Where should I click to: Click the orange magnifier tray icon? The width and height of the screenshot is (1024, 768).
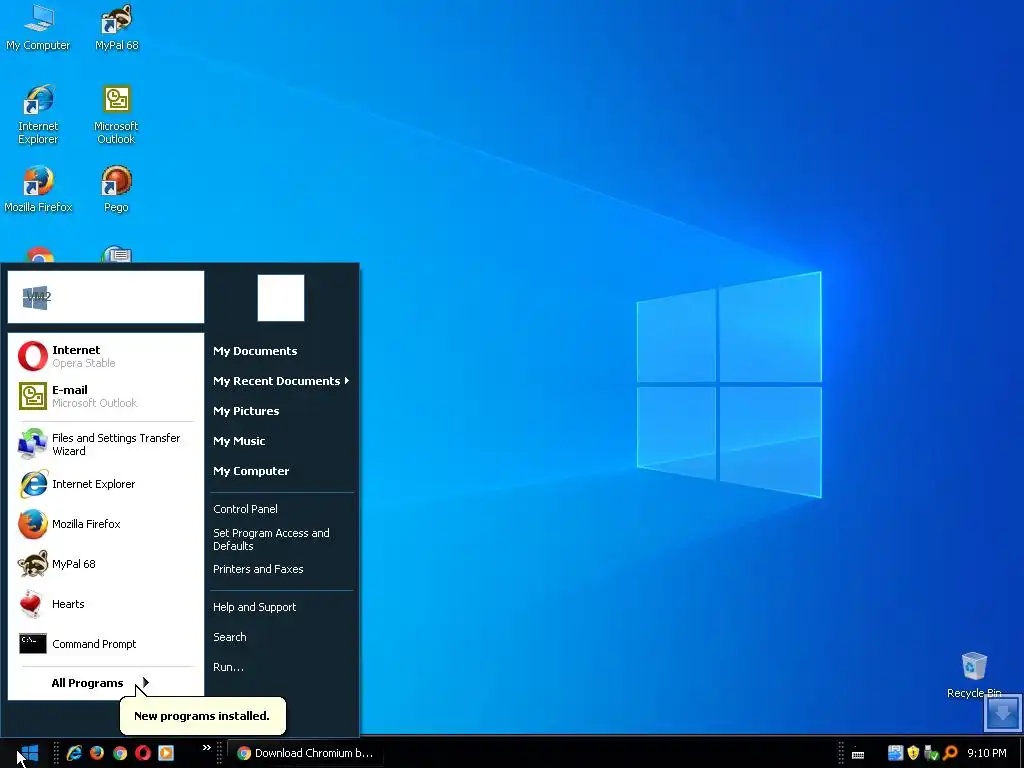click(950, 753)
